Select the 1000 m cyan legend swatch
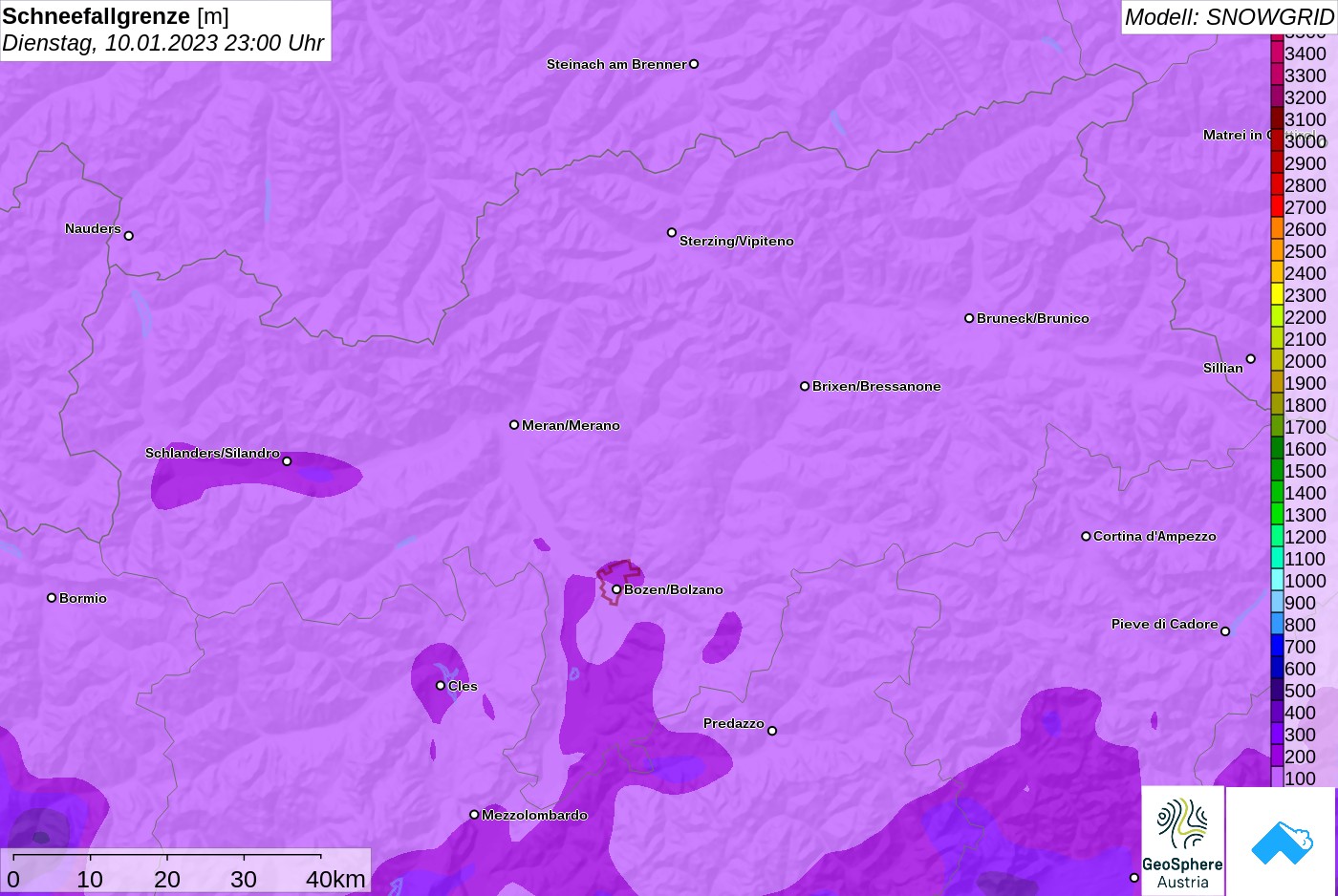Screen dimensions: 1338x896 [1277, 580]
